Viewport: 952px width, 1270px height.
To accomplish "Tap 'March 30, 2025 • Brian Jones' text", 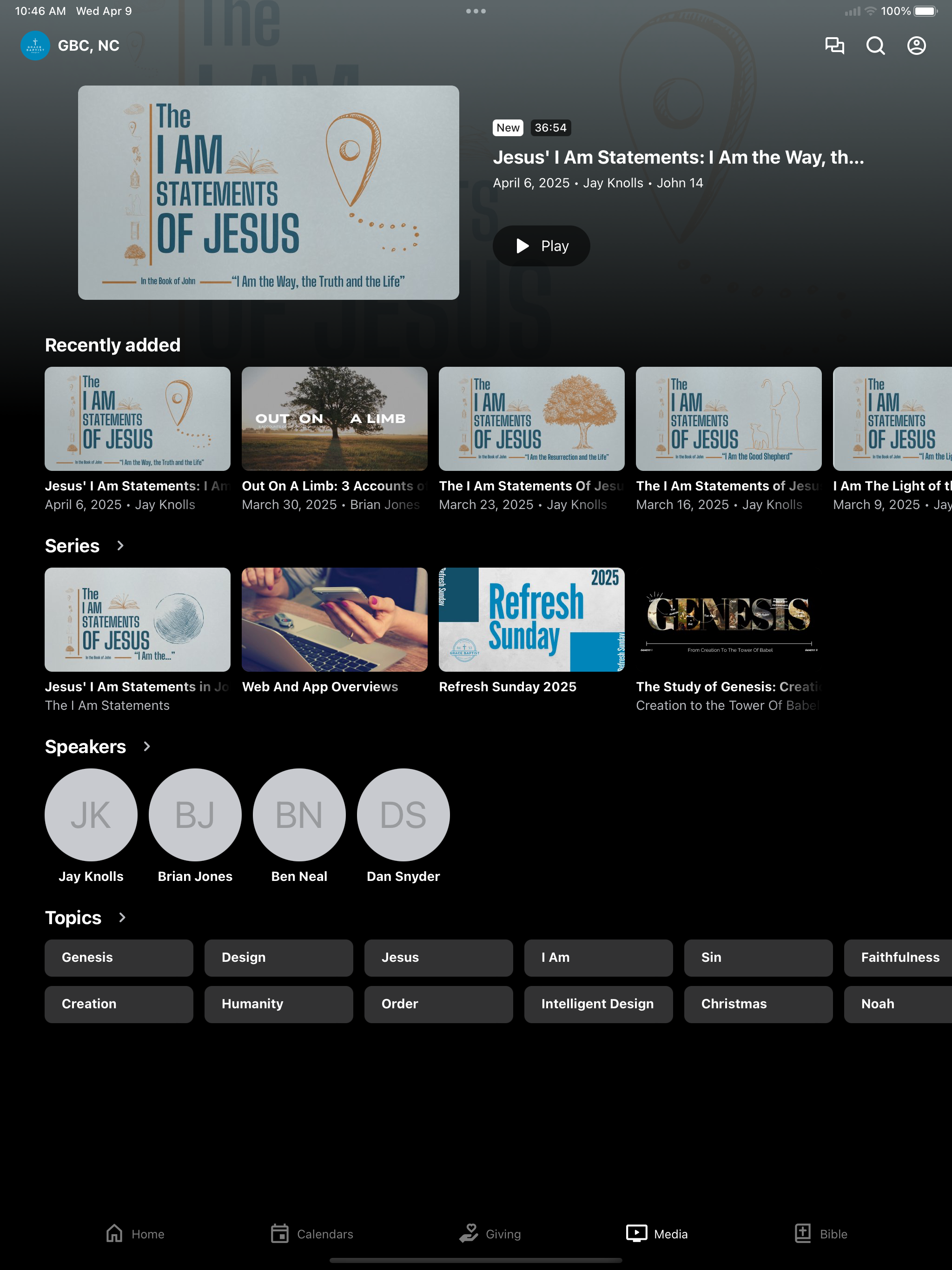I will pyautogui.click(x=331, y=505).
